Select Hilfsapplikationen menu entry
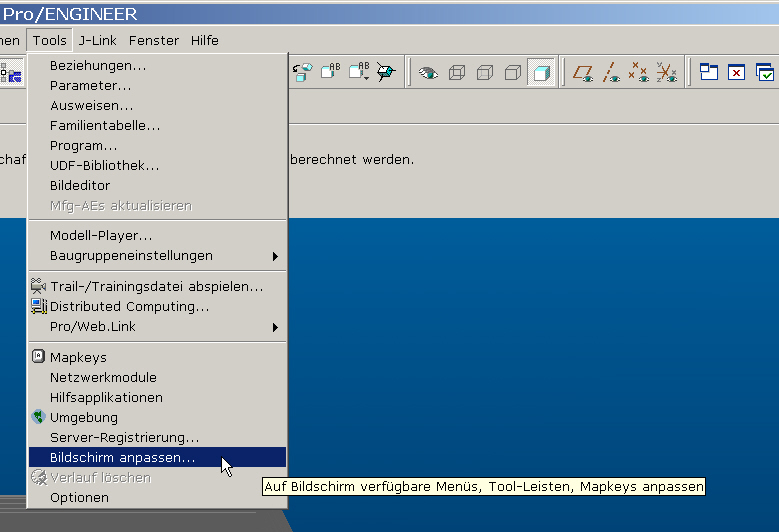This screenshot has width=779, height=532. 157,397
